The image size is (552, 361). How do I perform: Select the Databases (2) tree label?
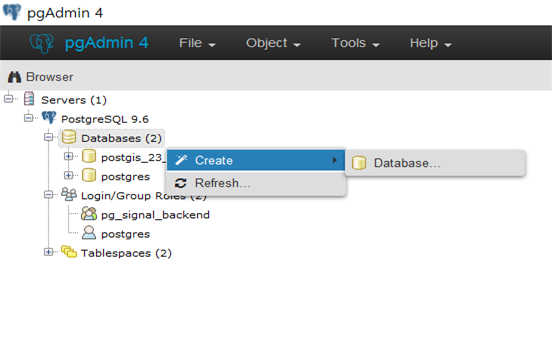[x=121, y=138]
